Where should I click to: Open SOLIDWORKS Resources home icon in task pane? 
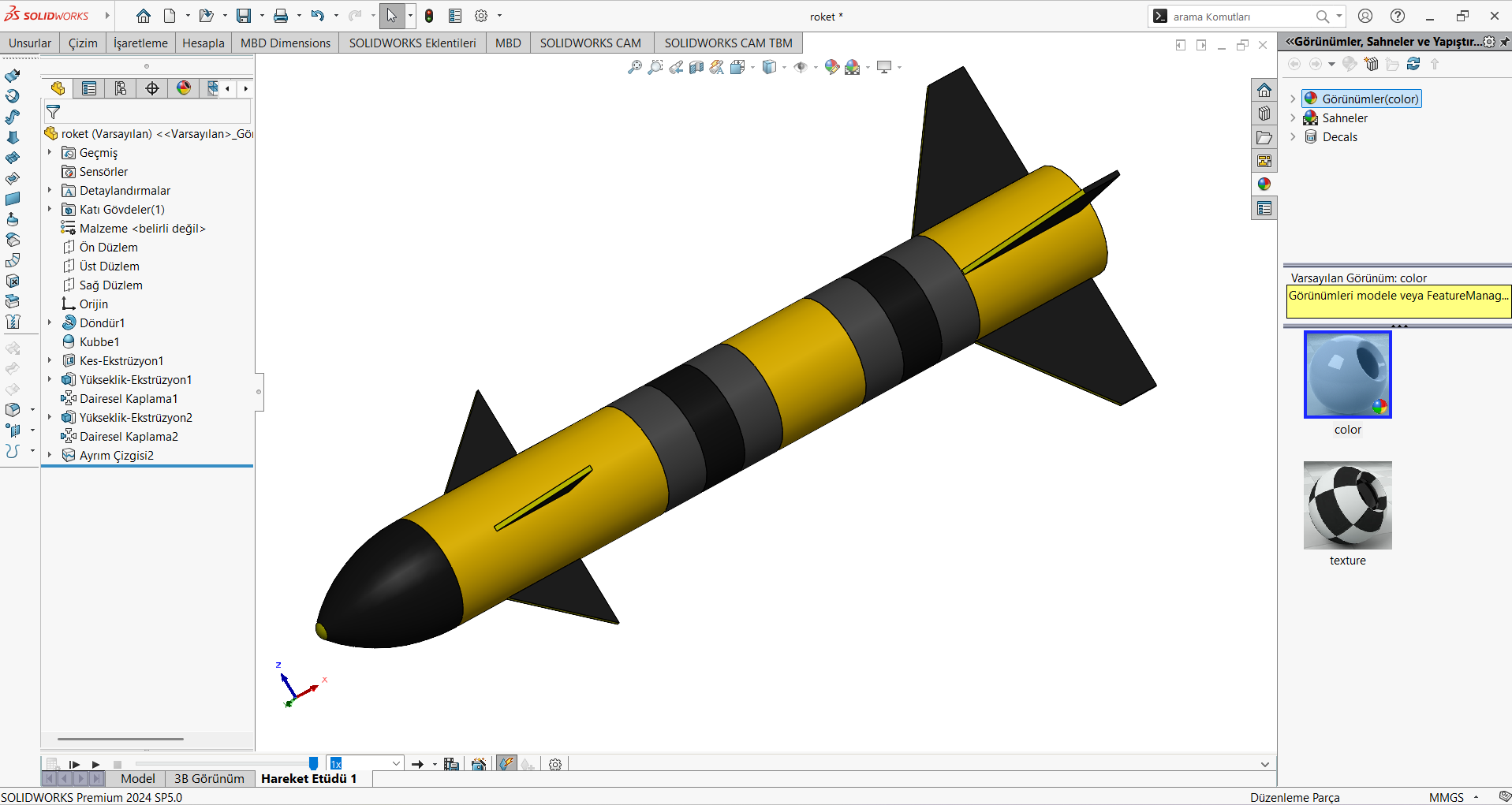point(1264,90)
